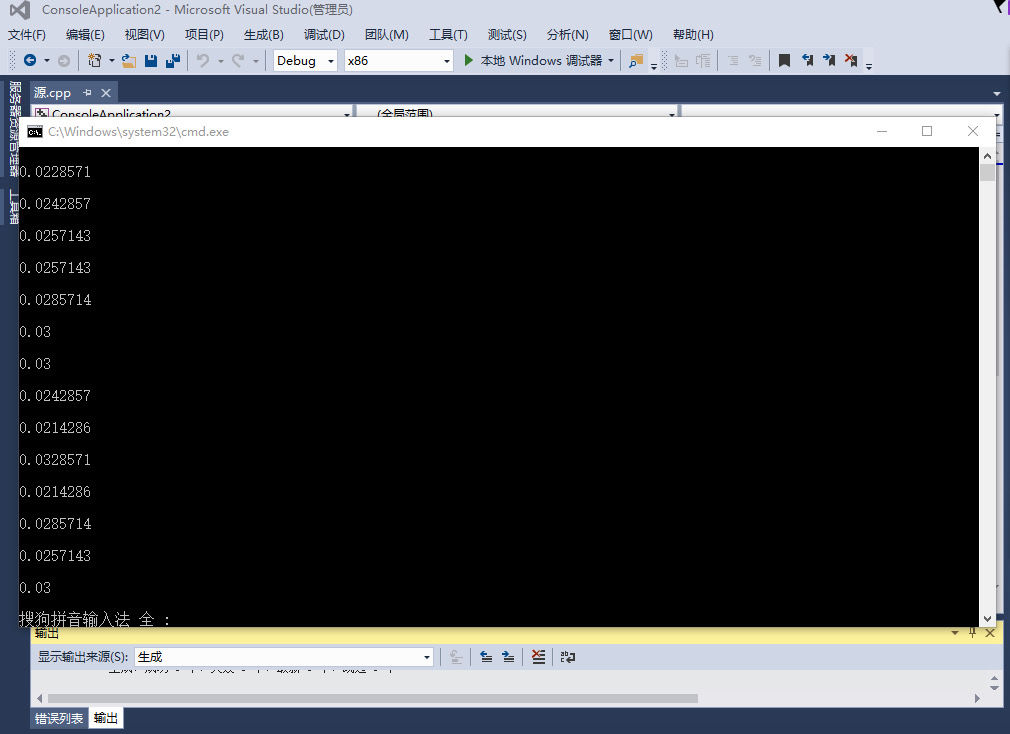Click the Redo arrow icon
This screenshot has height=734, width=1010.
coord(238,61)
